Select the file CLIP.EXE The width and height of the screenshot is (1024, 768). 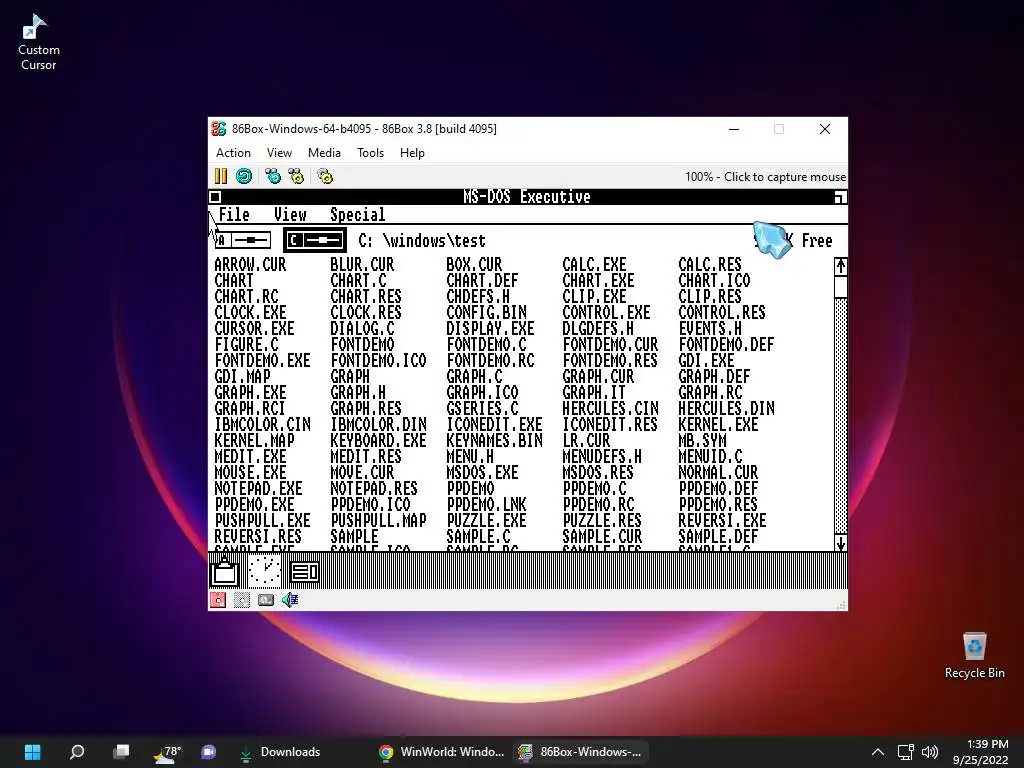594,296
